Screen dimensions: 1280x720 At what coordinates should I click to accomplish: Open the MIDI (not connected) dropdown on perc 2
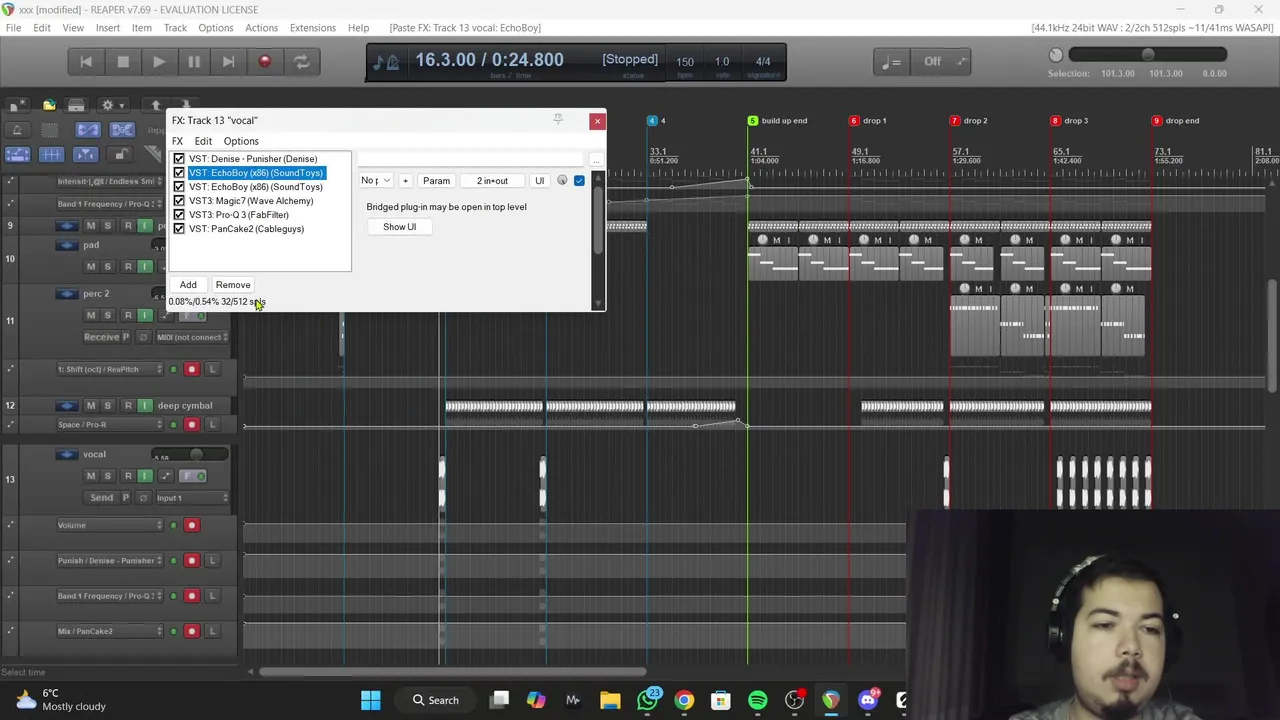(x=192, y=337)
